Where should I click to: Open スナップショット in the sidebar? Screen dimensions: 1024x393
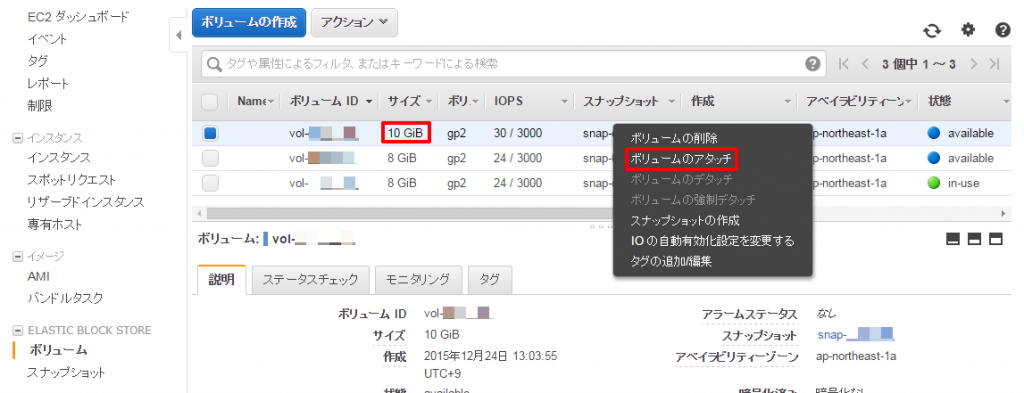tap(65, 373)
